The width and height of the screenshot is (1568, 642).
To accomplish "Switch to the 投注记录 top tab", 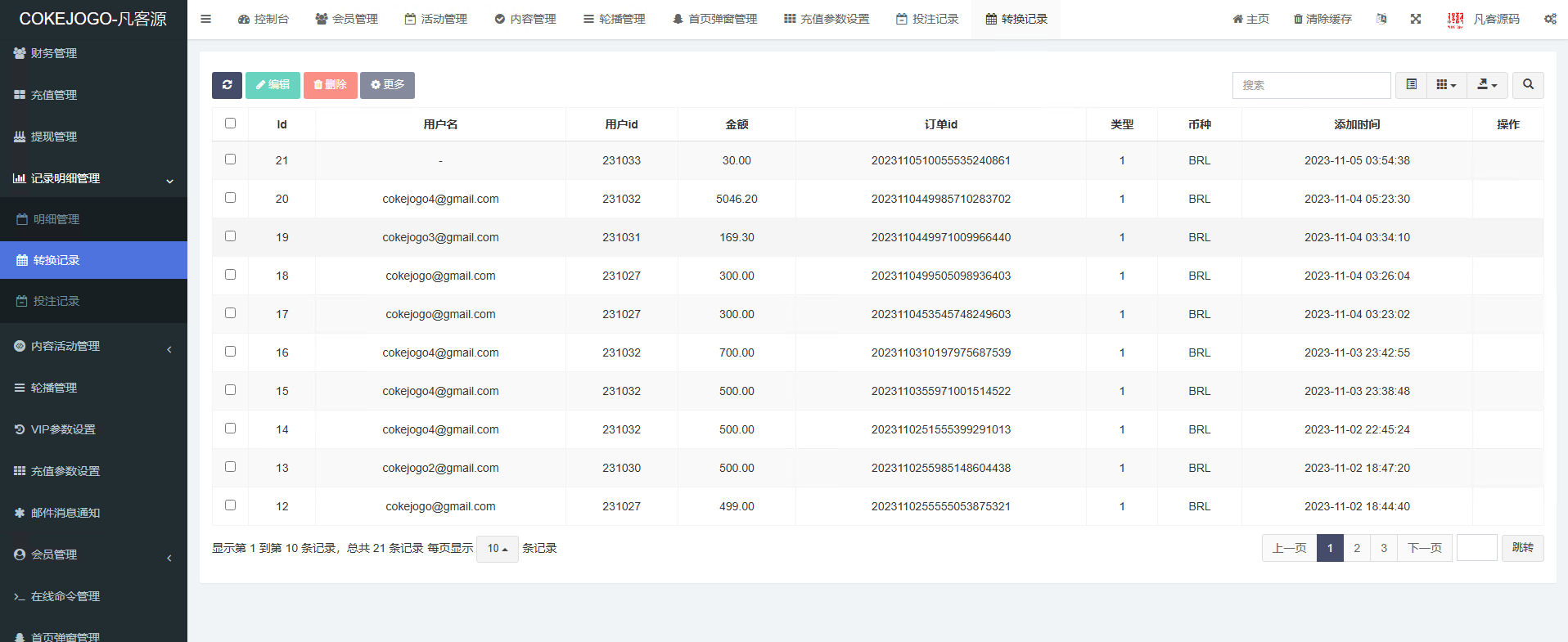I will pyautogui.click(x=927, y=19).
